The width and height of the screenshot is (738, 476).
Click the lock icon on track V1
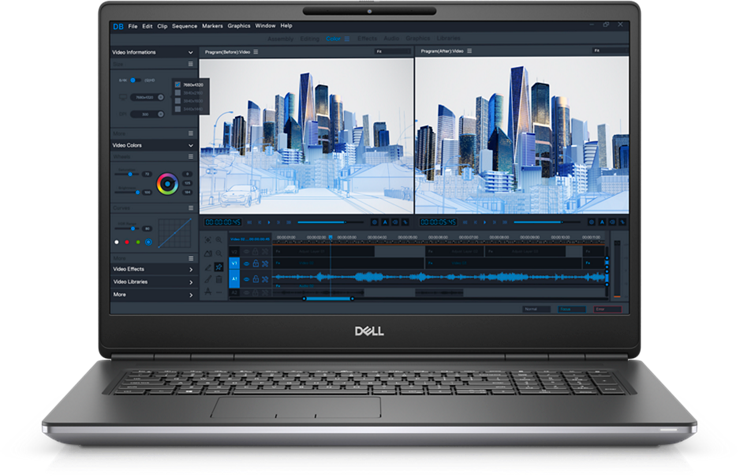point(256,264)
